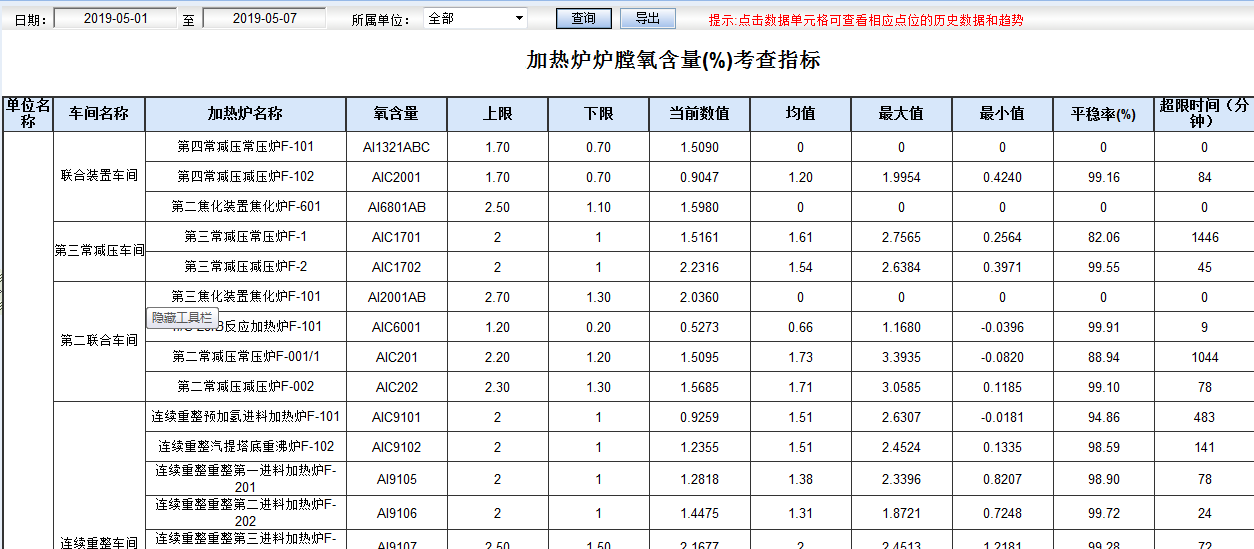Click the start date field 2019-05-01
The width and height of the screenshot is (1254, 549).
pos(115,19)
